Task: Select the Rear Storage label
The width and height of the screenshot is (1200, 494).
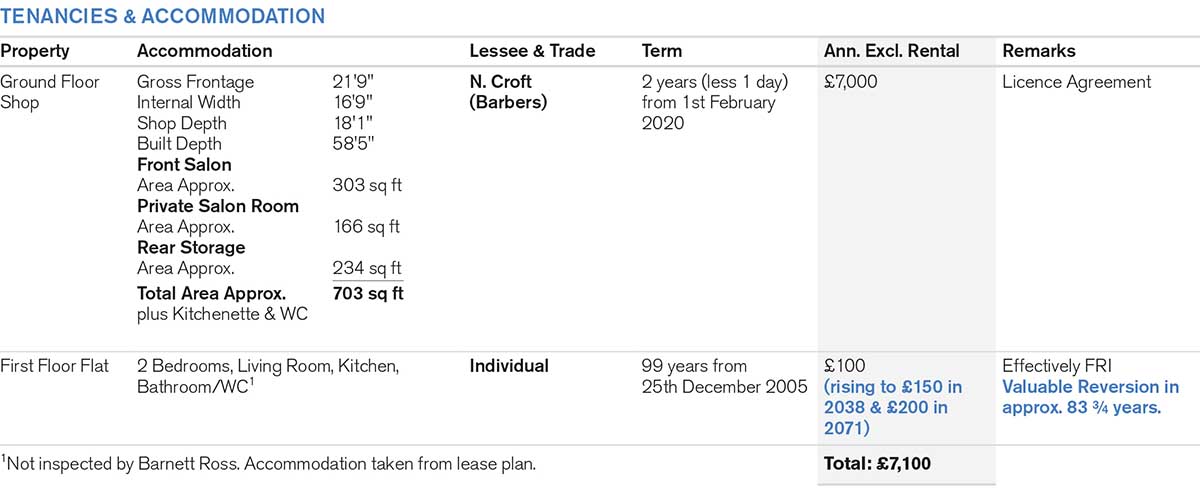Action: (190, 247)
